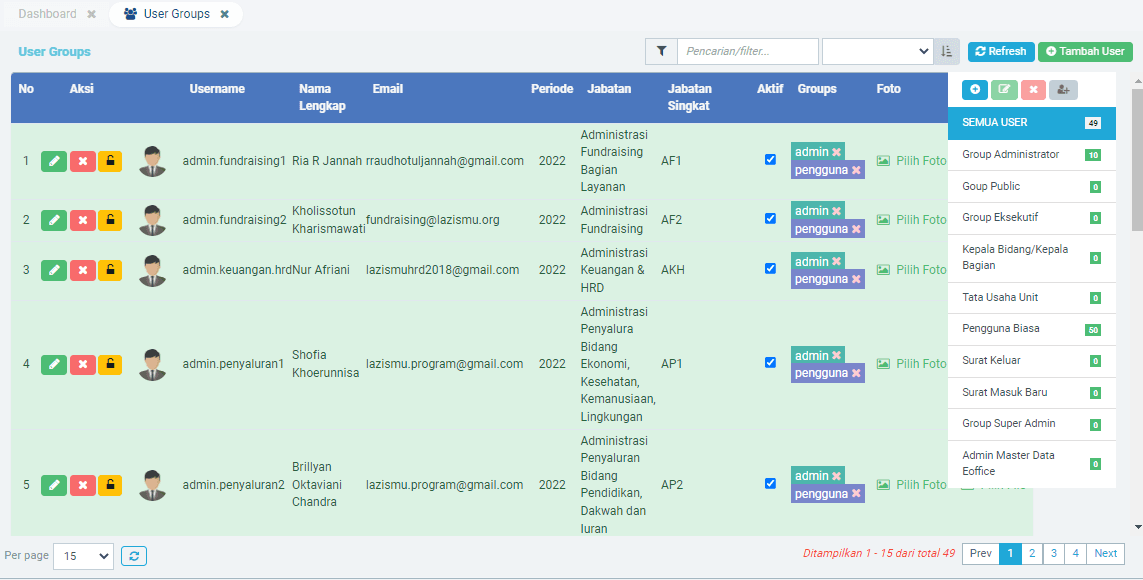Toggle Aktif checkbox for admin.keuangan.hrd
Image resolution: width=1143 pixels, height=580 pixels.
(x=771, y=269)
